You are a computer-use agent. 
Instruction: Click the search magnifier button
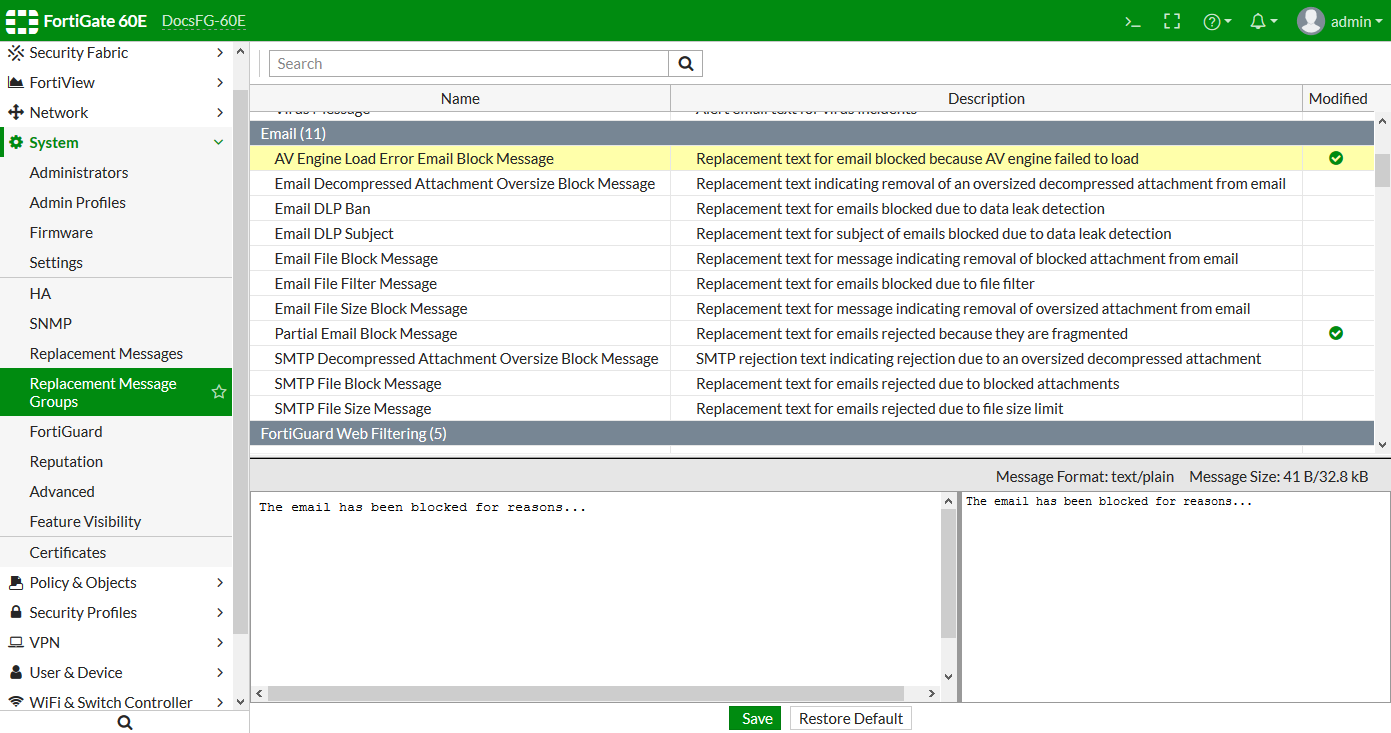686,64
